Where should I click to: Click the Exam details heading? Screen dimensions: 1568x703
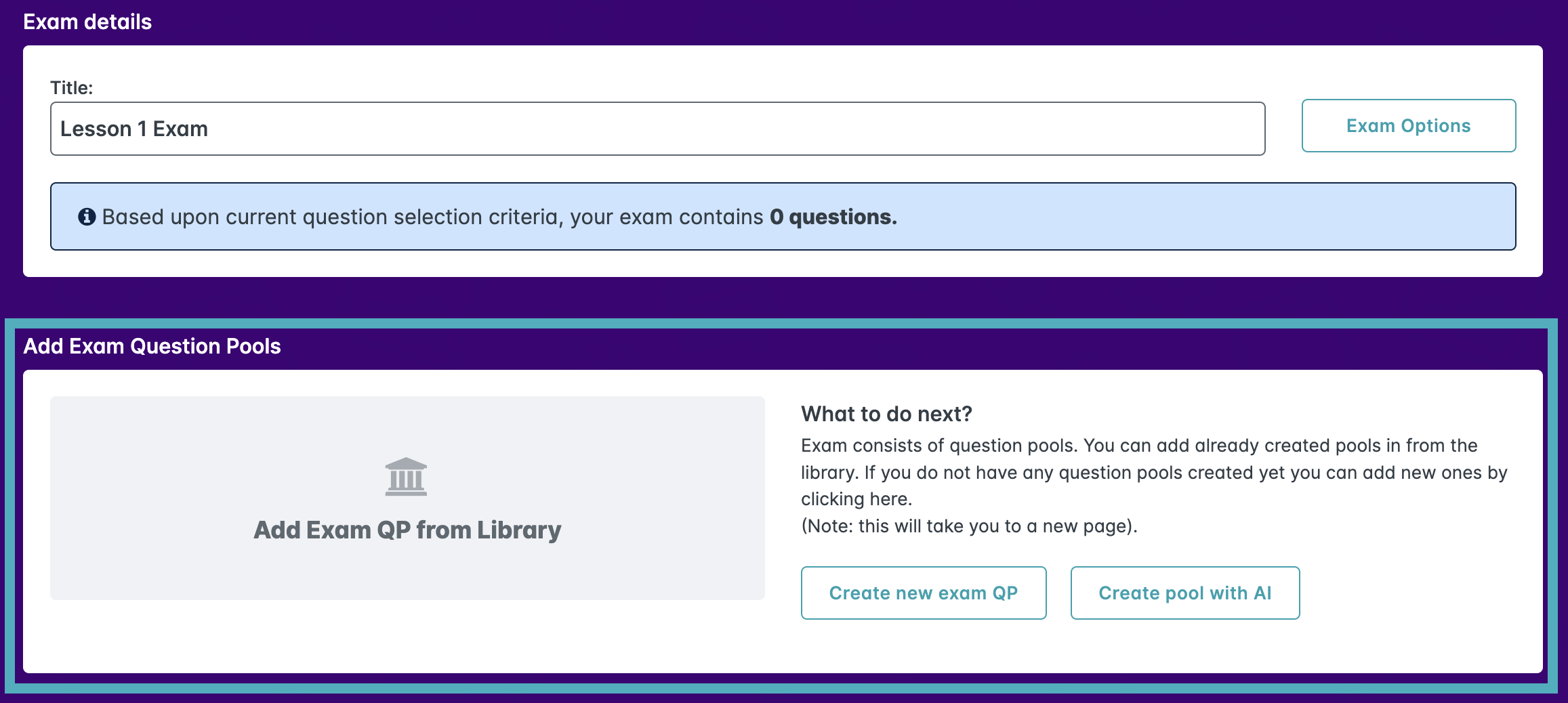[87, 22]
